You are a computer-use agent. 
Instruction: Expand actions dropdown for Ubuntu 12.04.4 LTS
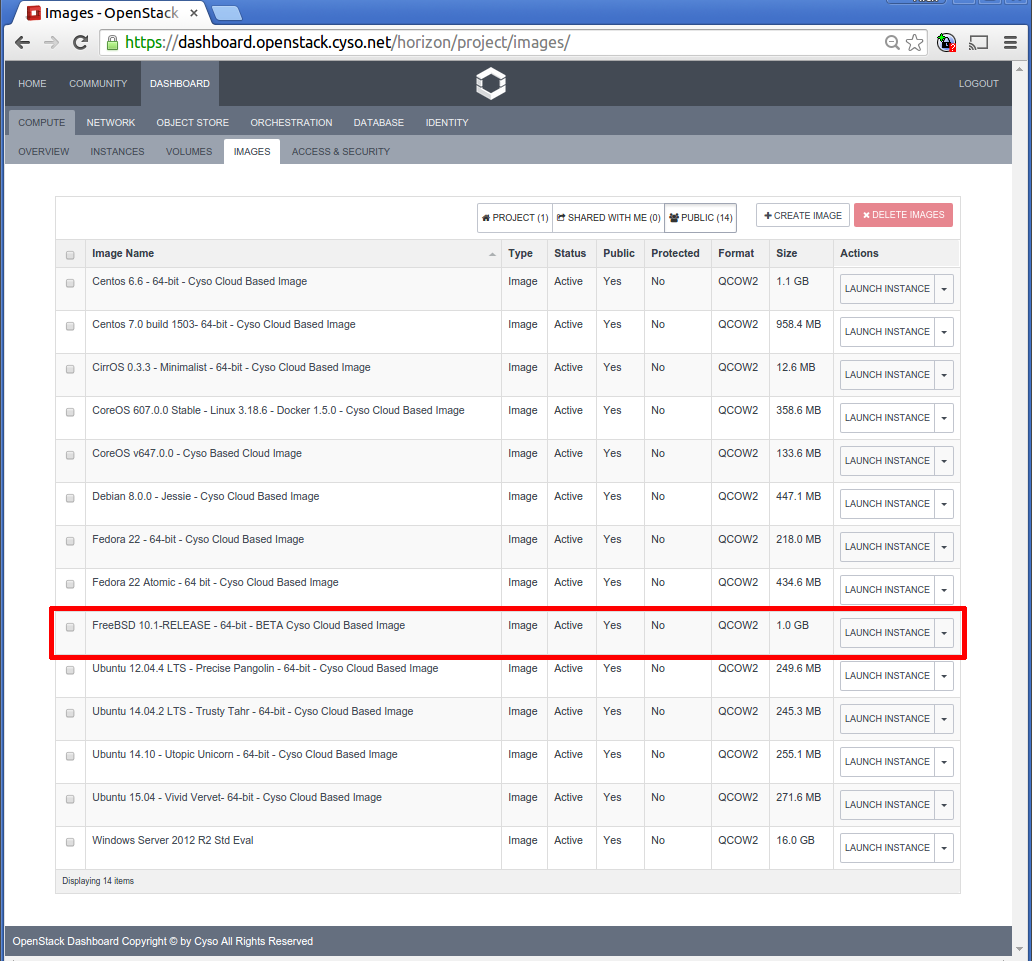point(944,676)
